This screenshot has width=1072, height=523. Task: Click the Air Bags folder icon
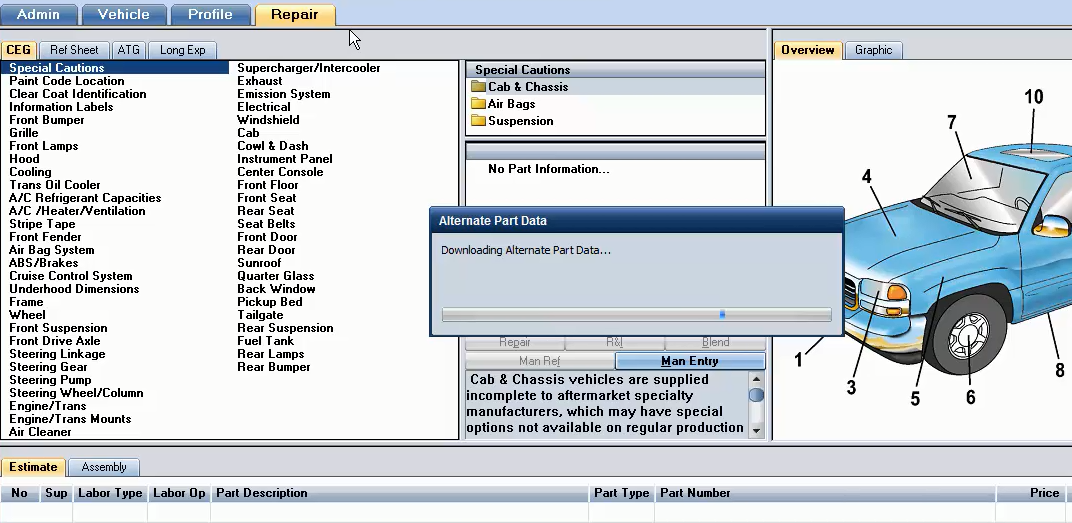click(478, 104)
